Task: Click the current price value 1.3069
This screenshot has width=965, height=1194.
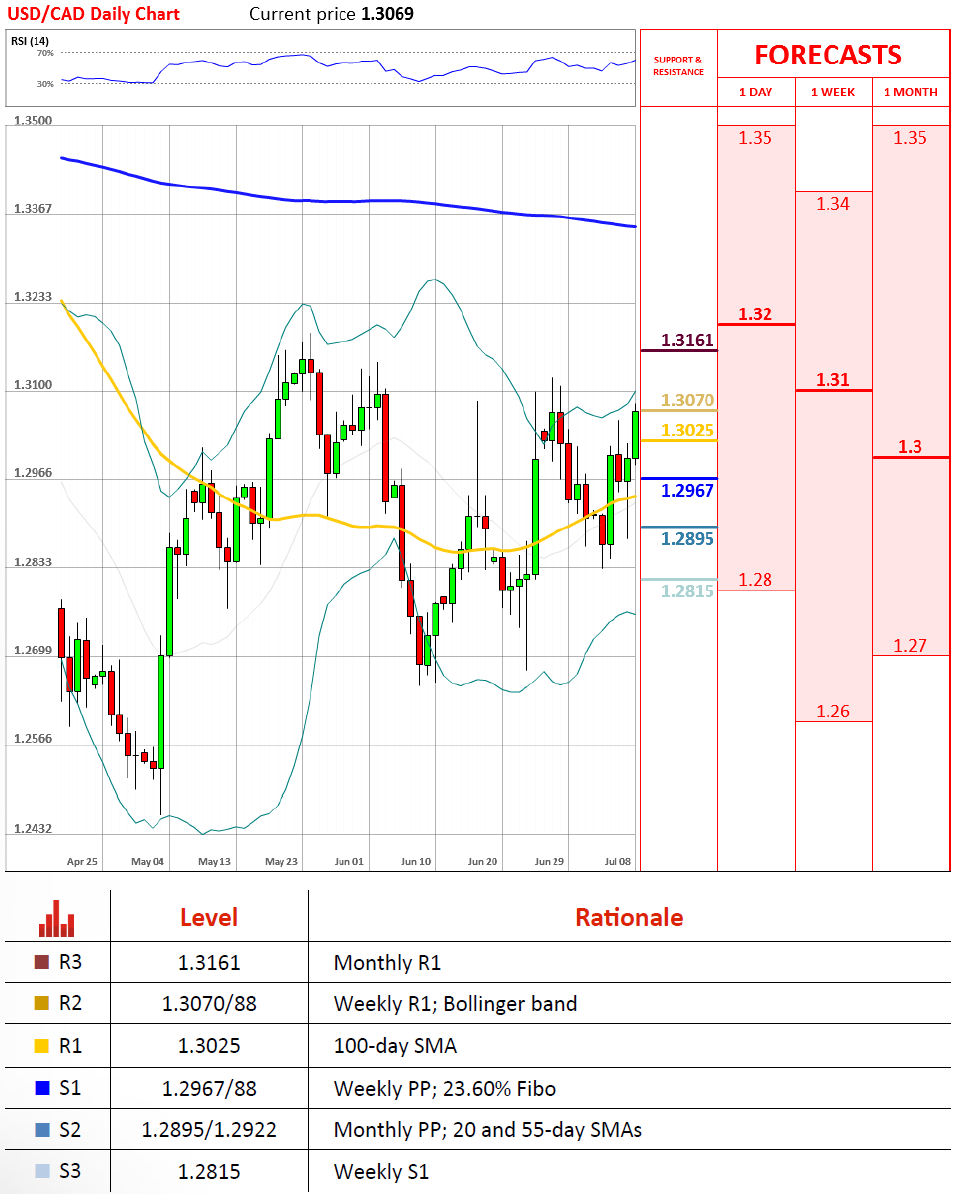Action: tap(387, 14)
